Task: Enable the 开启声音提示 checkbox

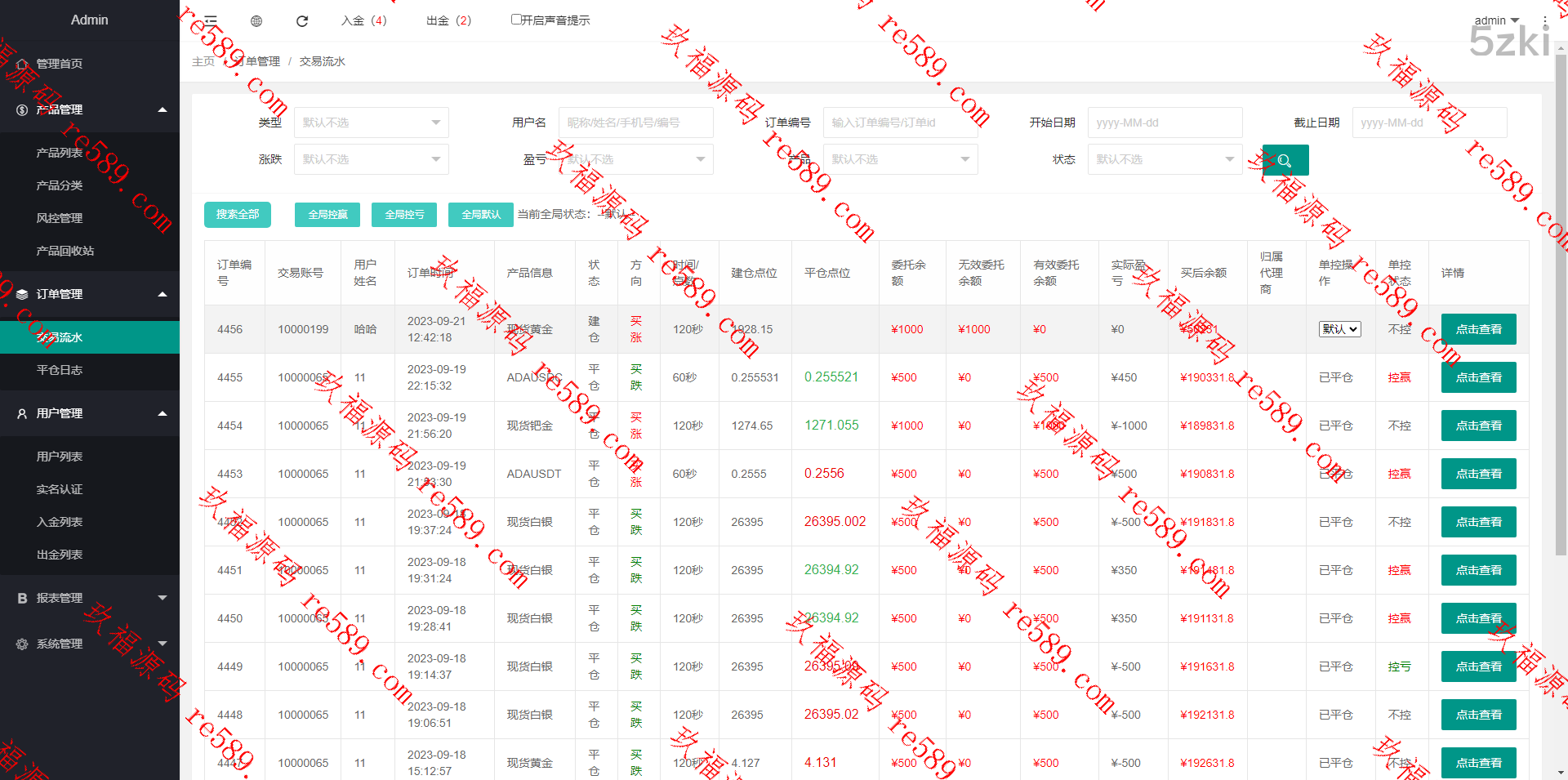Action: (x=516, y=20)
